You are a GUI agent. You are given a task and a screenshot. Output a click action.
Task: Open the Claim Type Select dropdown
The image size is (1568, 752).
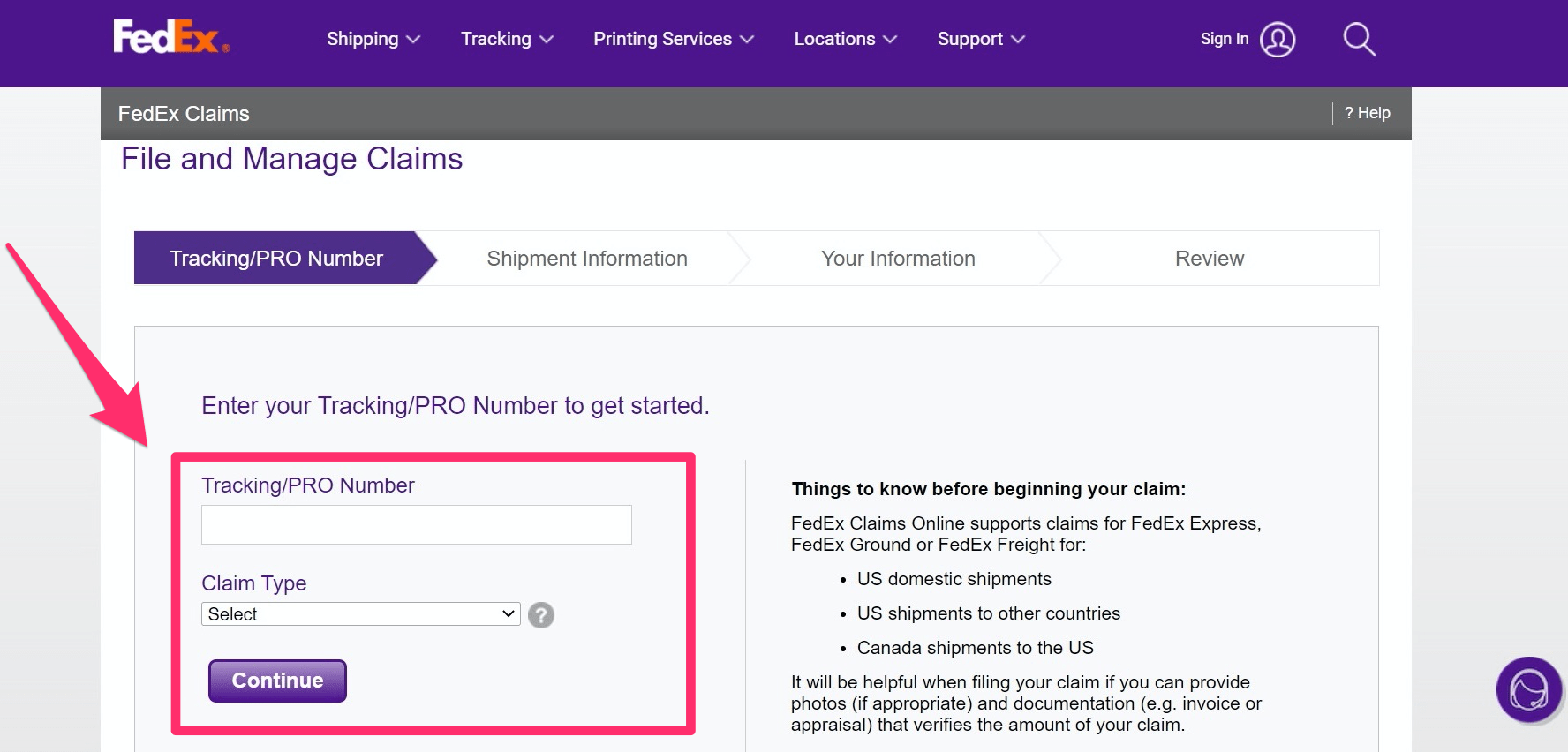361,613
